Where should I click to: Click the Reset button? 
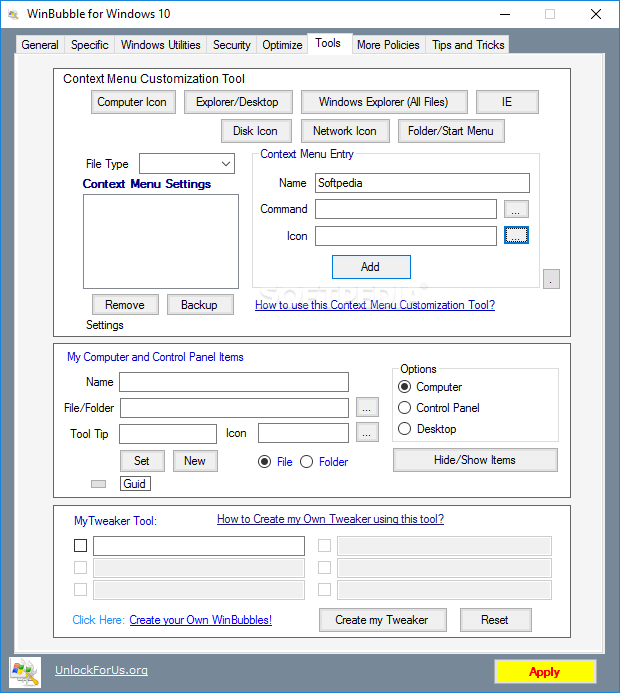tap(496, 620)
